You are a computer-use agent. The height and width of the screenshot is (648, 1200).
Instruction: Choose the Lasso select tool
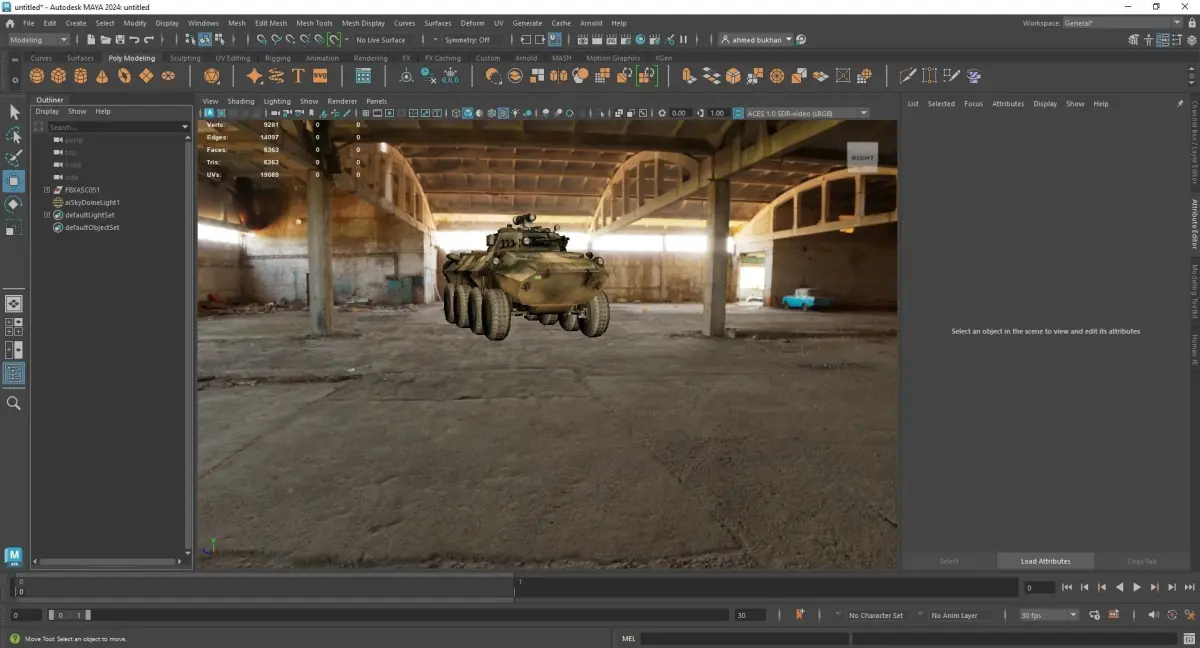coord(14,135)
